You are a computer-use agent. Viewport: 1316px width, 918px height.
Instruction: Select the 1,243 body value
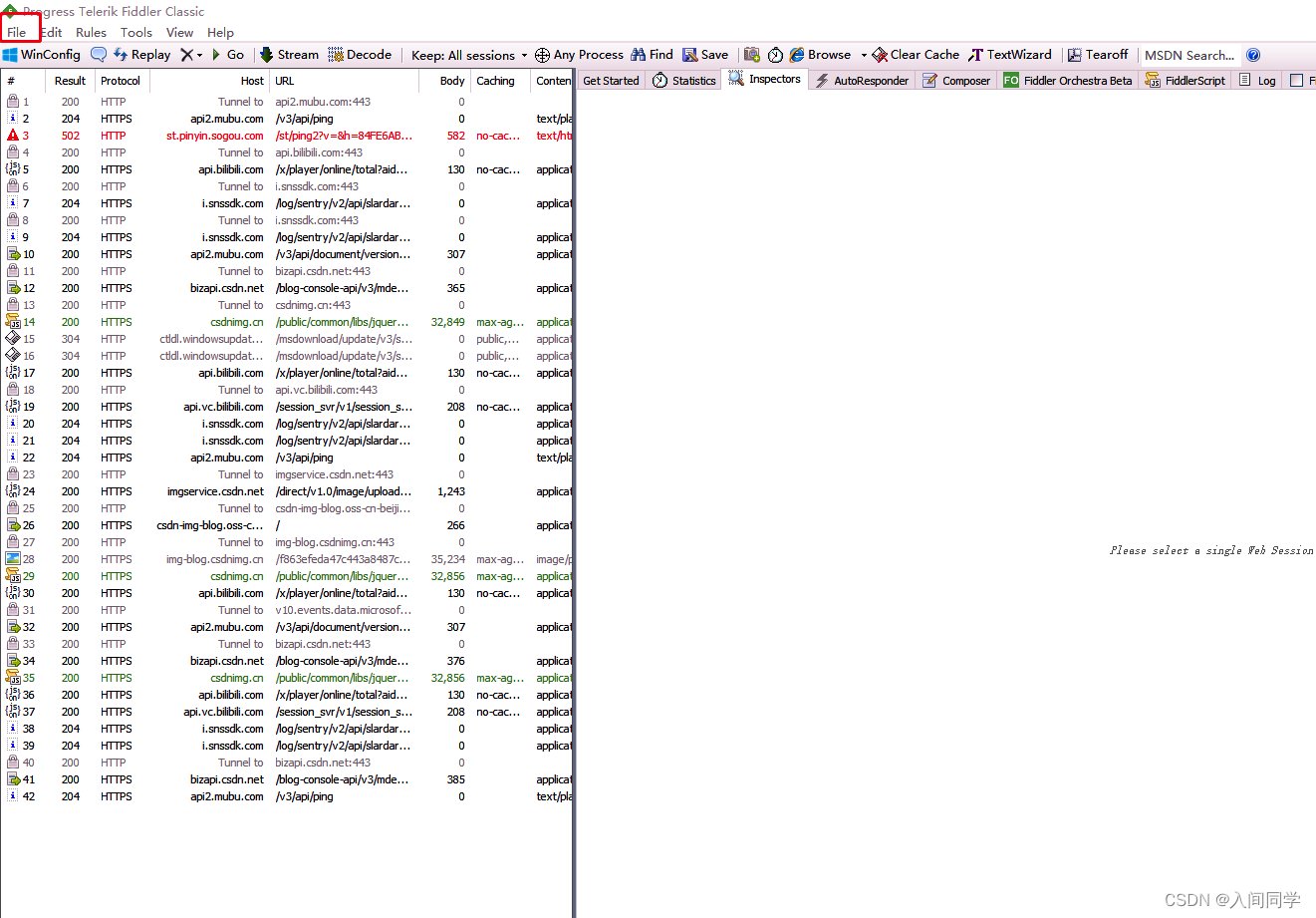[451, 491]
